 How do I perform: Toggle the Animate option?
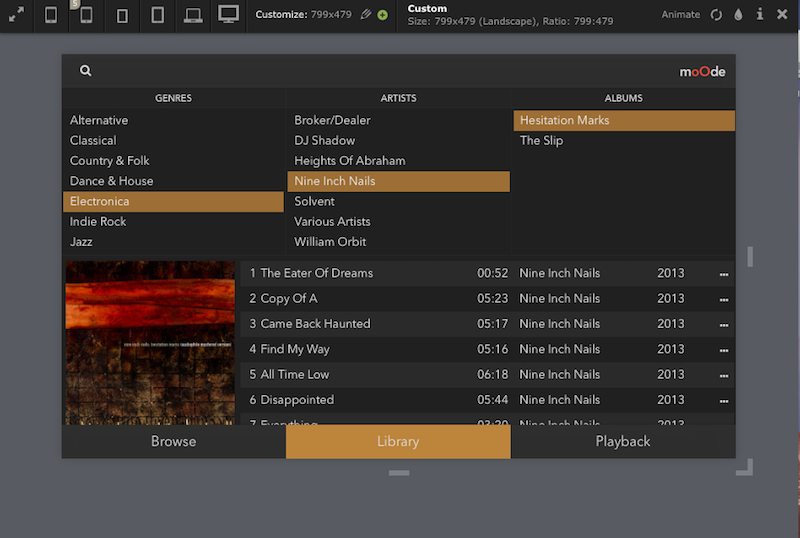681,15
